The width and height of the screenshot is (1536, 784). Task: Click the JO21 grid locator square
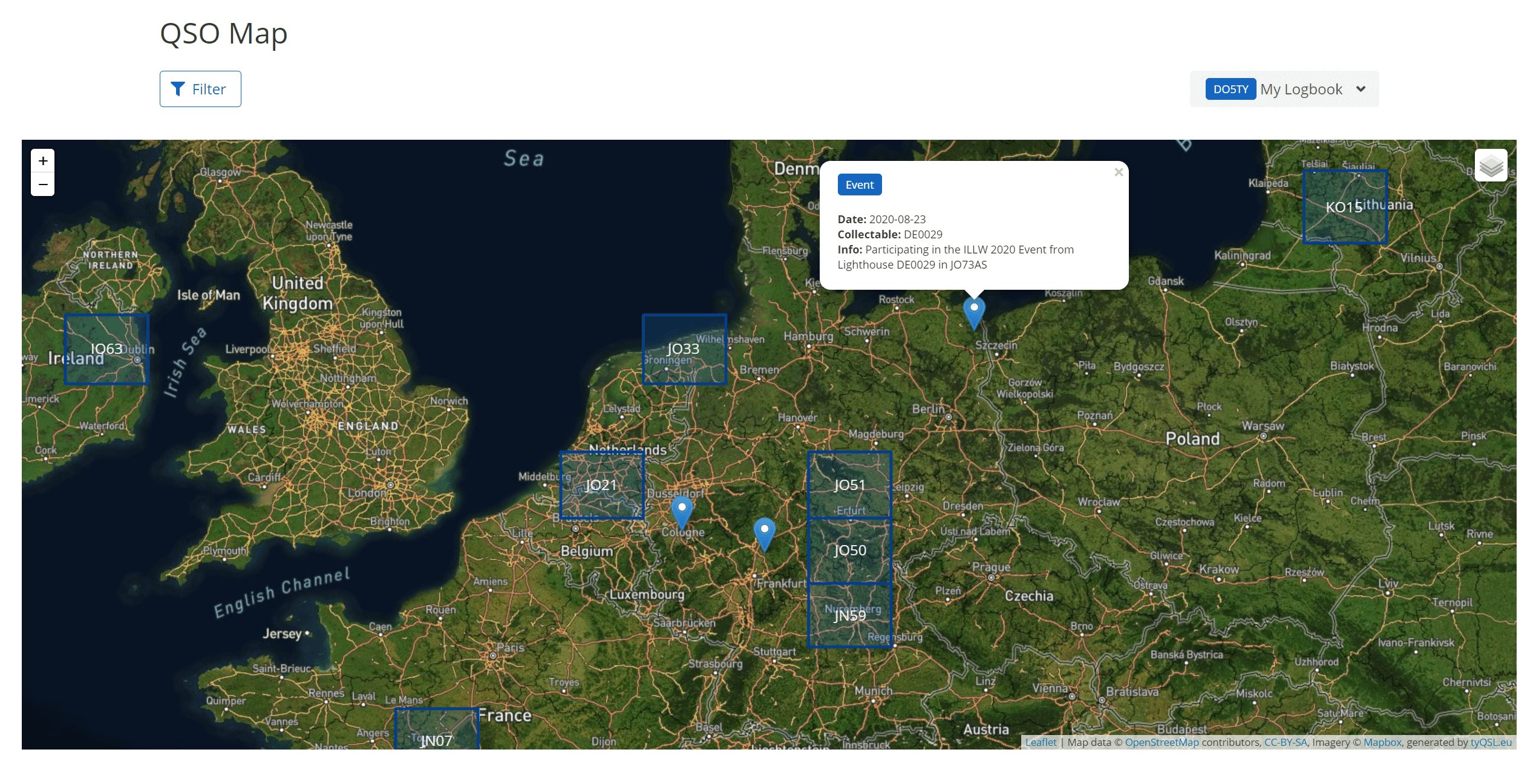(601, 485)
